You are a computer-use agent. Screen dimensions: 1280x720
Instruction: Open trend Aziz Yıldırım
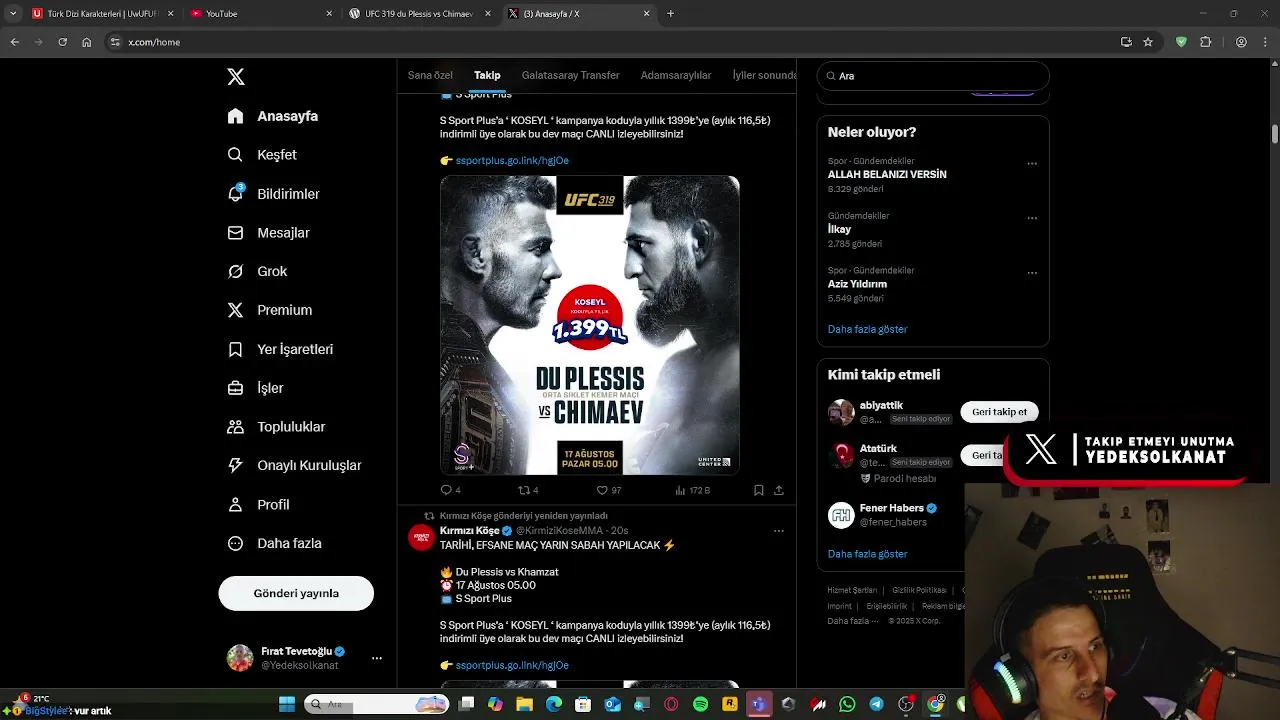coord(857,284)
